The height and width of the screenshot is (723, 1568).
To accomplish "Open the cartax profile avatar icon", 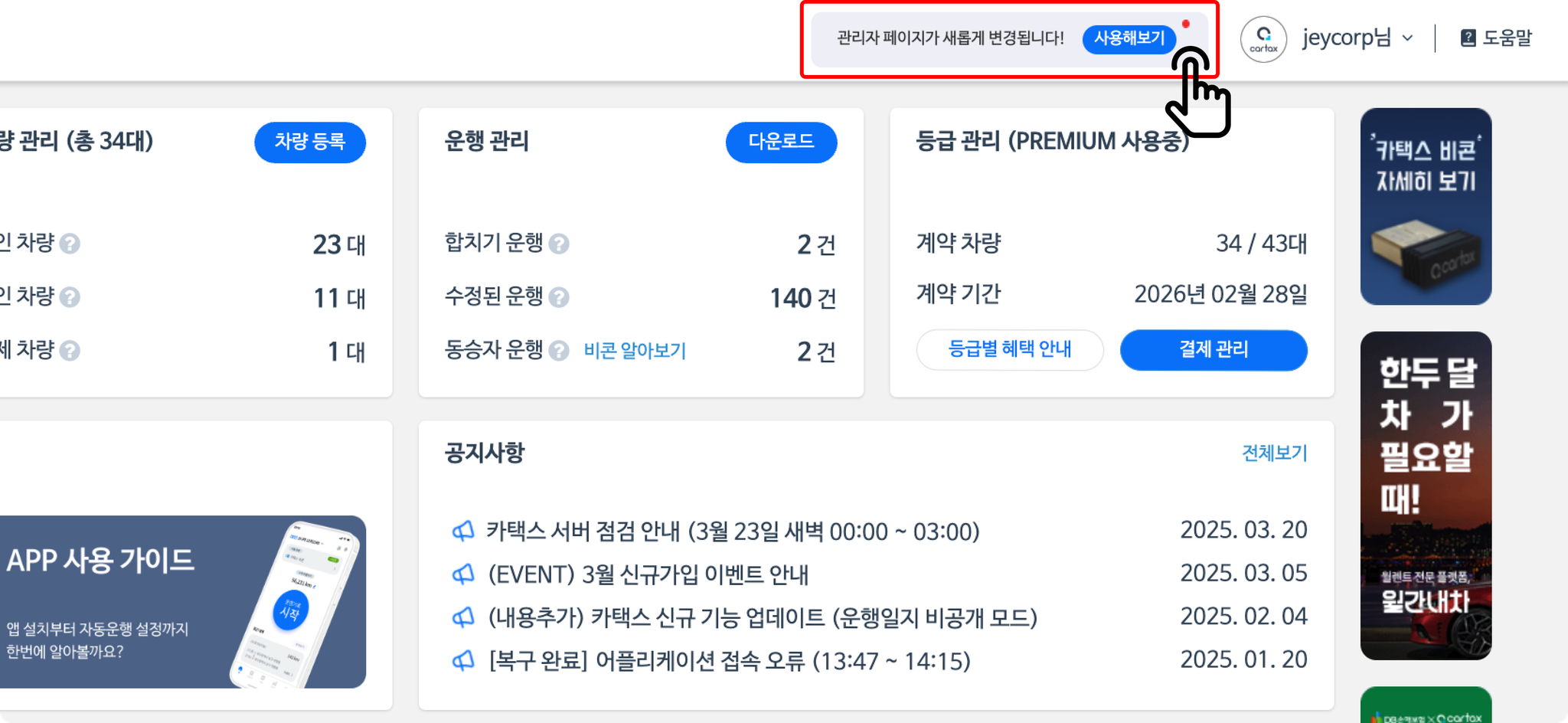I will pos(1263,39).
